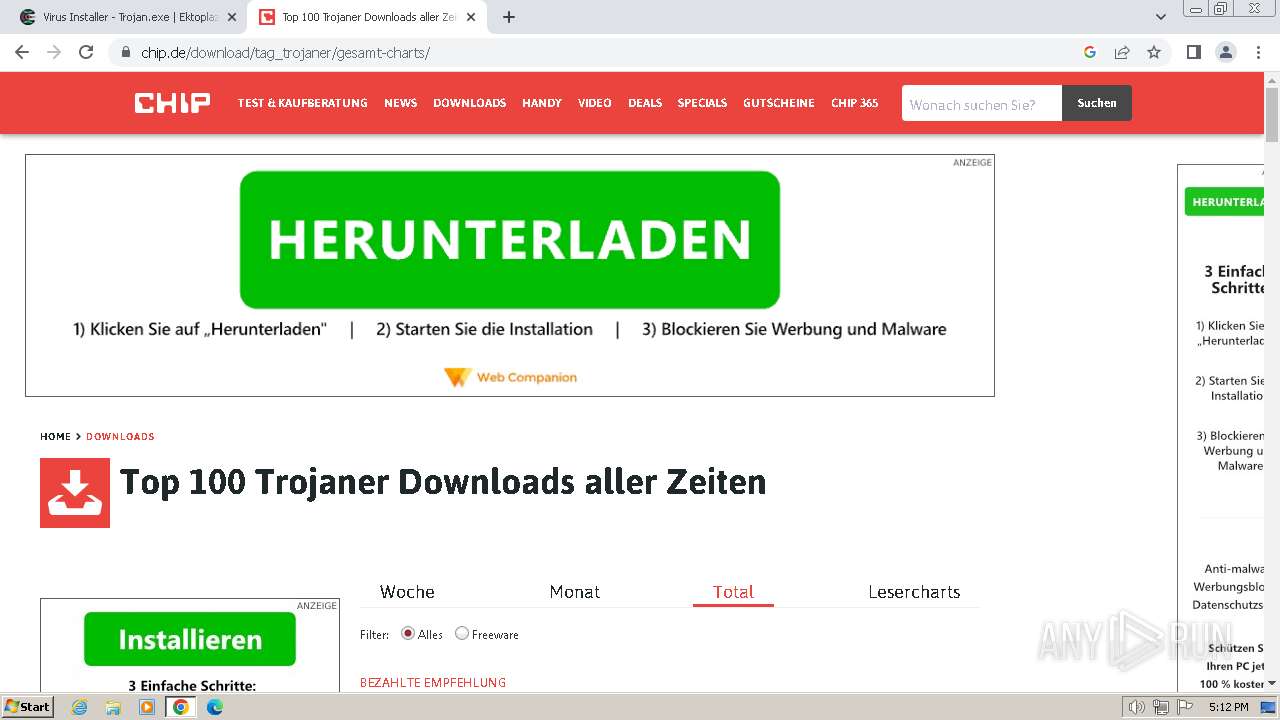Click the large Herunterladen ad button
The image size is (1280, 720).
pos(510,239)
